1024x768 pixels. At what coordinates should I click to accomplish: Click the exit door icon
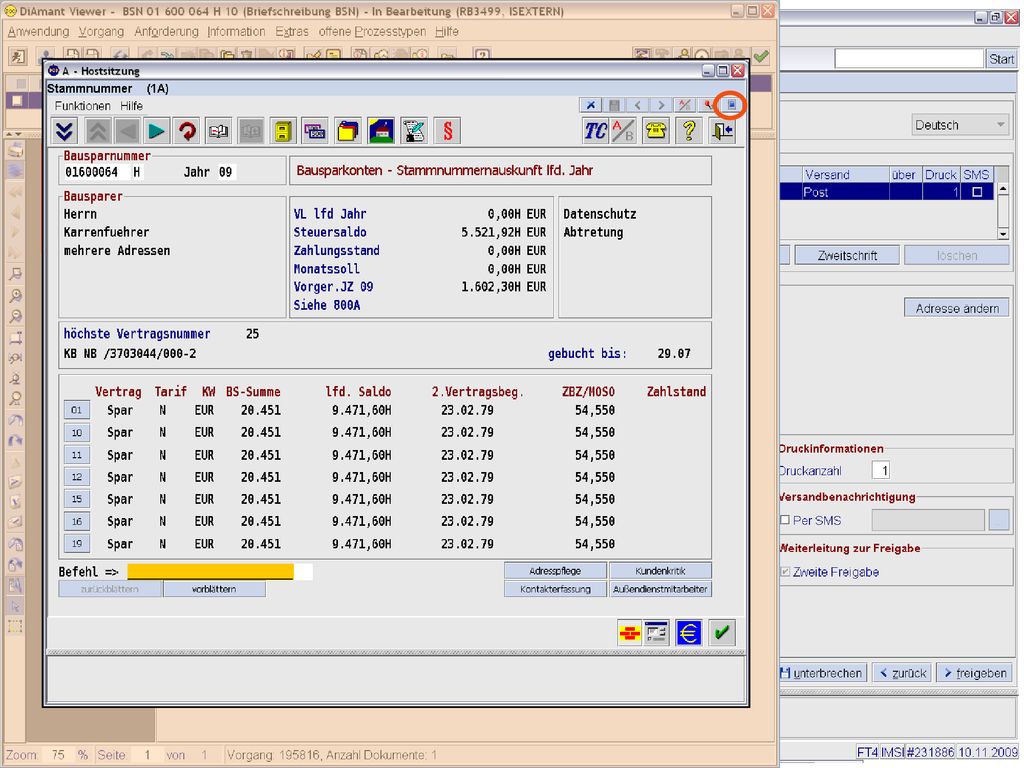[722, 131]
